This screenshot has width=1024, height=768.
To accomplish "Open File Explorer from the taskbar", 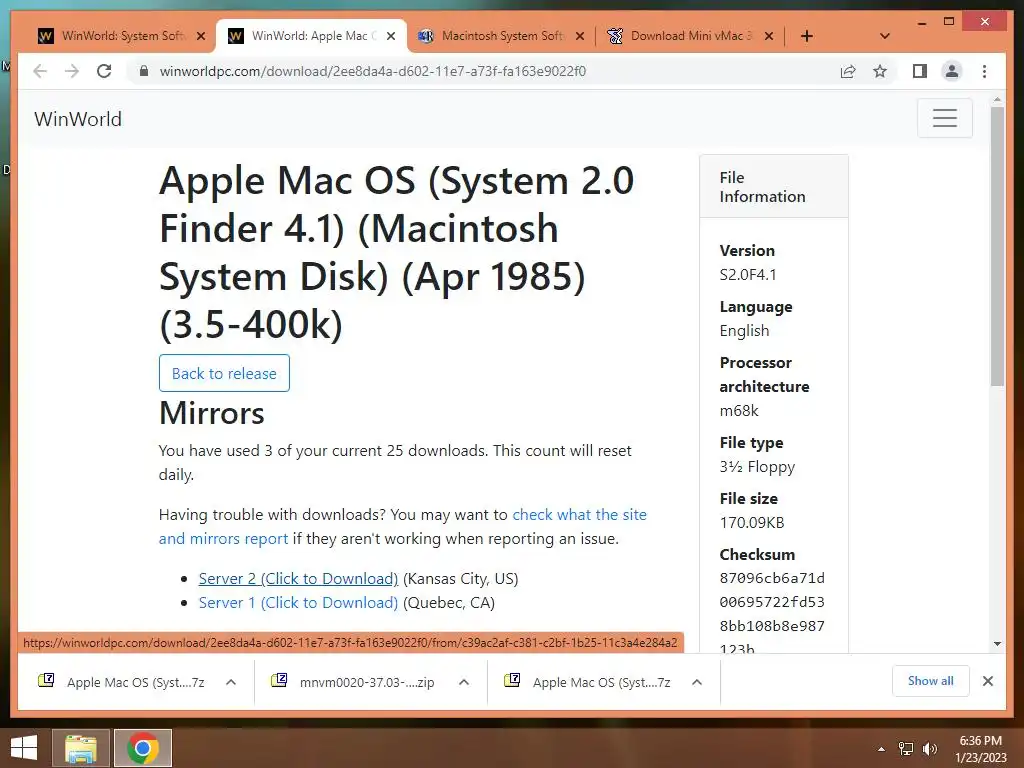I will (x=81, y=748).
